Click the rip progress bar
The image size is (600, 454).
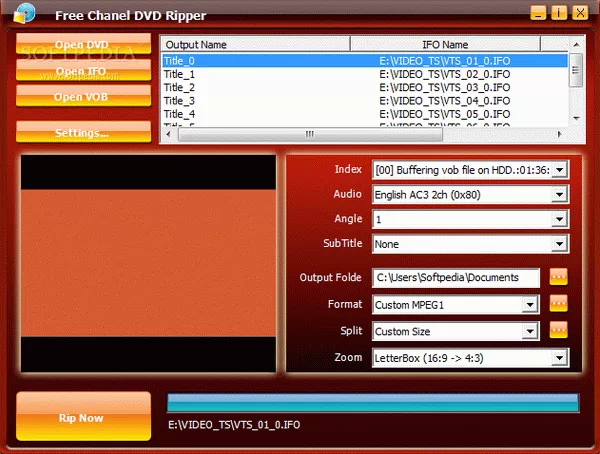click(x=372, y=403)
